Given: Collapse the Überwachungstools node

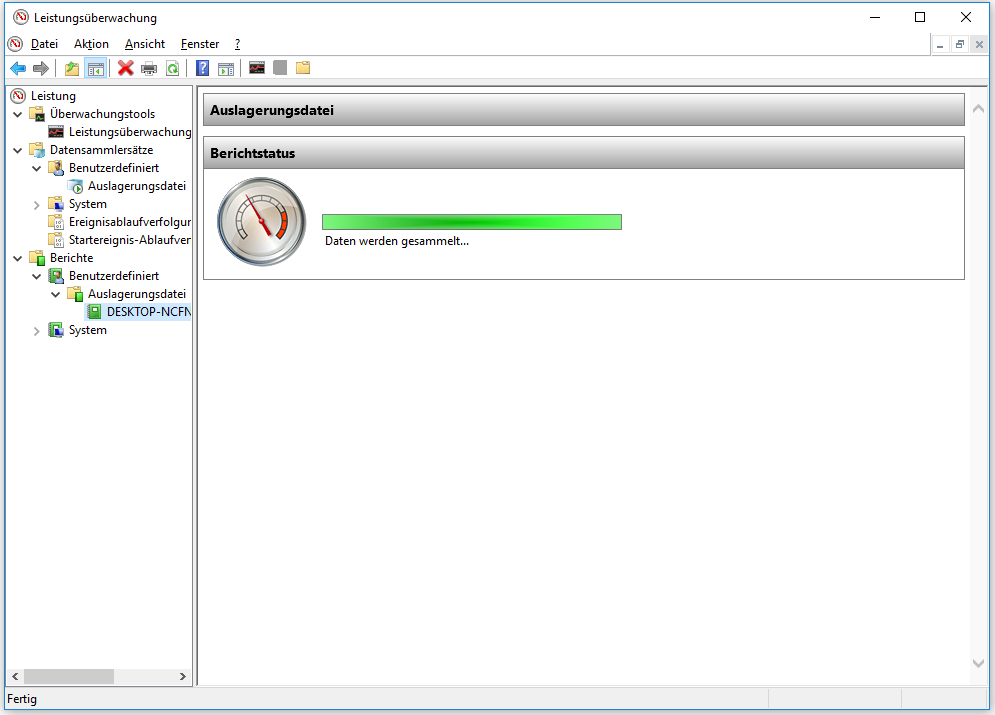Looking at the screenshot, I should 18,114.
